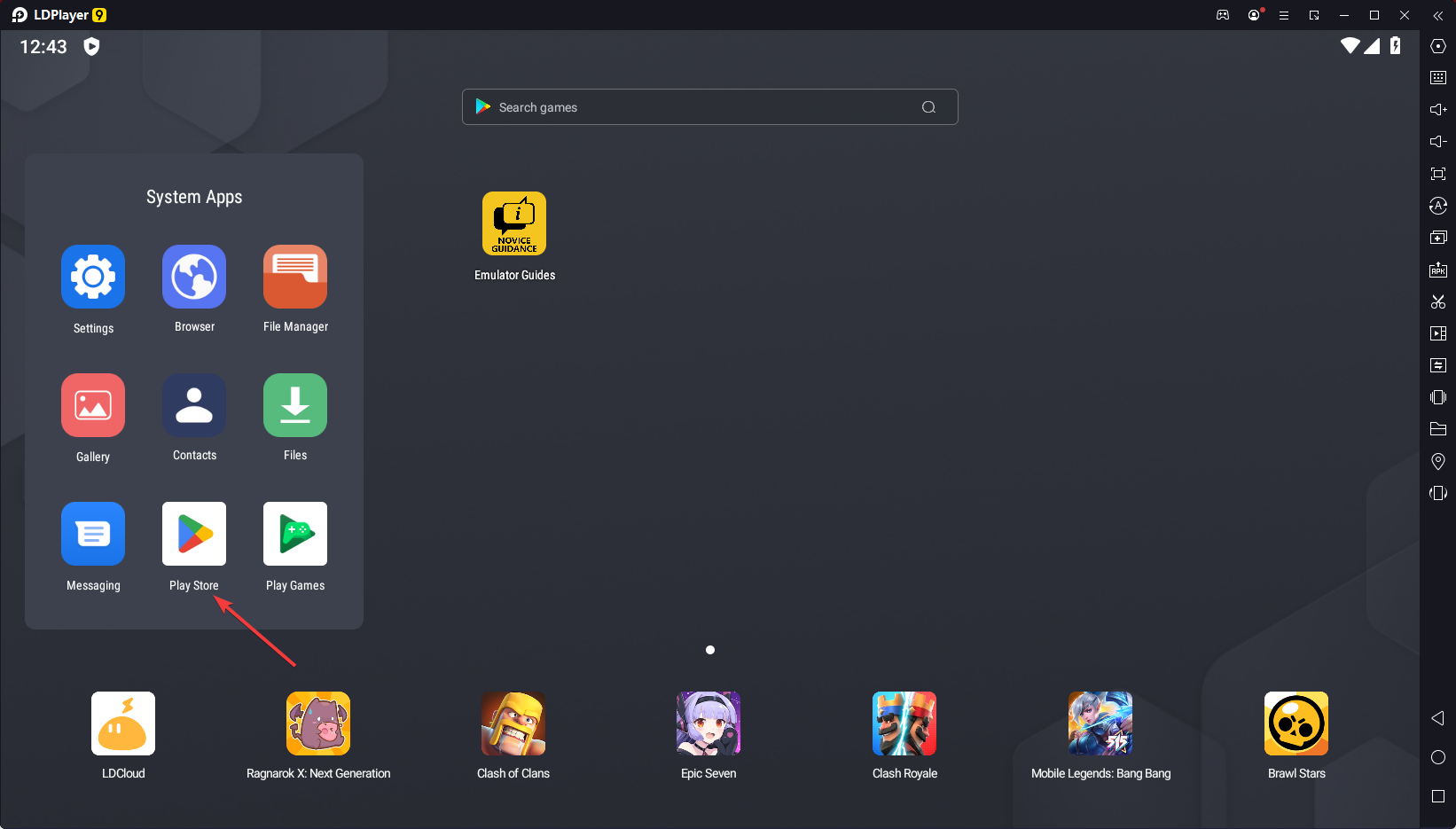
Task: Click the magnifier icon in search bar
Action: (928, 107)
